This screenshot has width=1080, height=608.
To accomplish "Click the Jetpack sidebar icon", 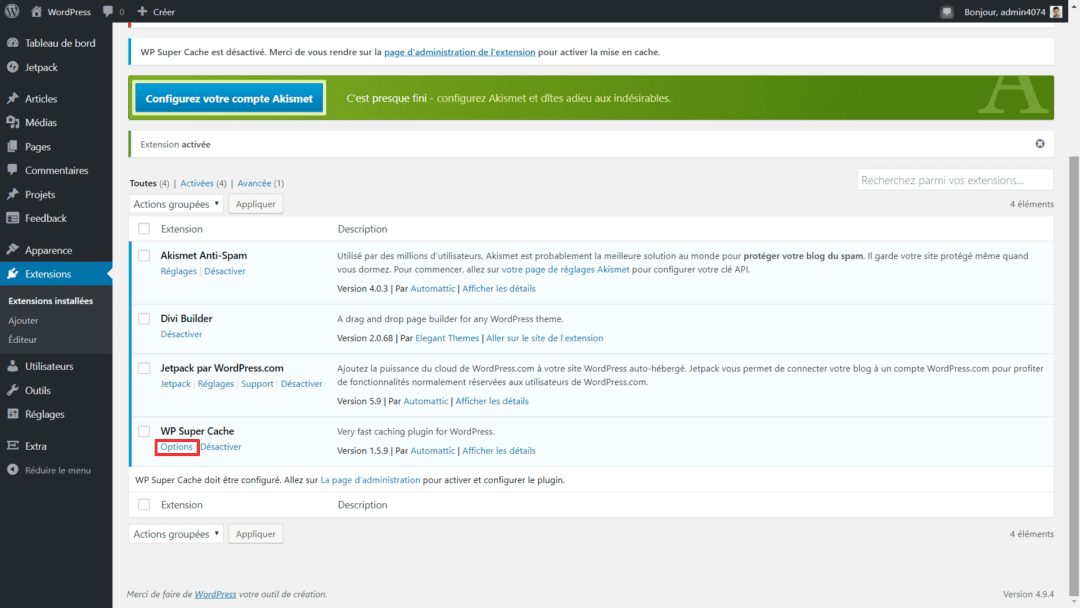I will 12,67.
